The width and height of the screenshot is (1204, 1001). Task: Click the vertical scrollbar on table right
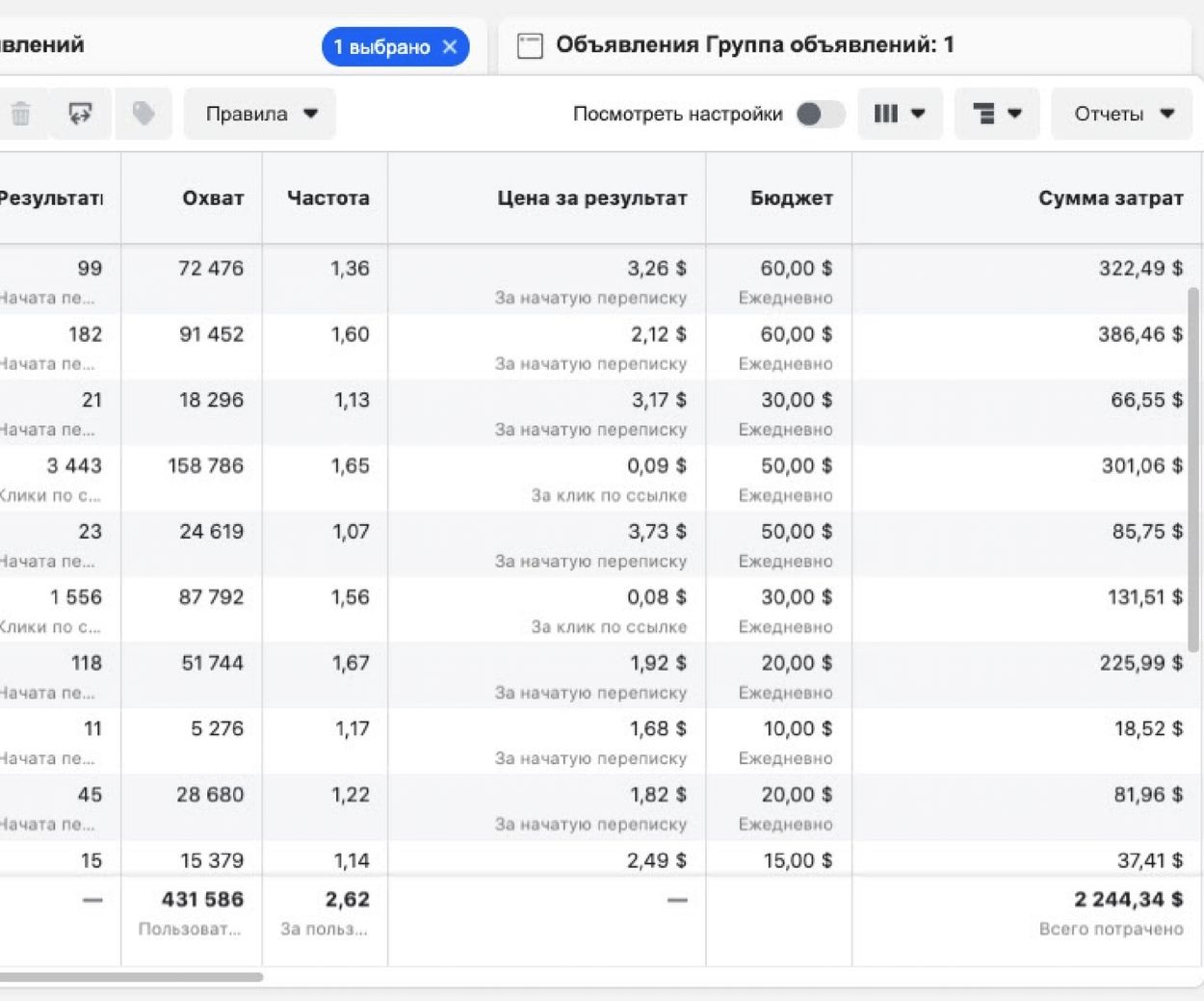pos(1194,470)
